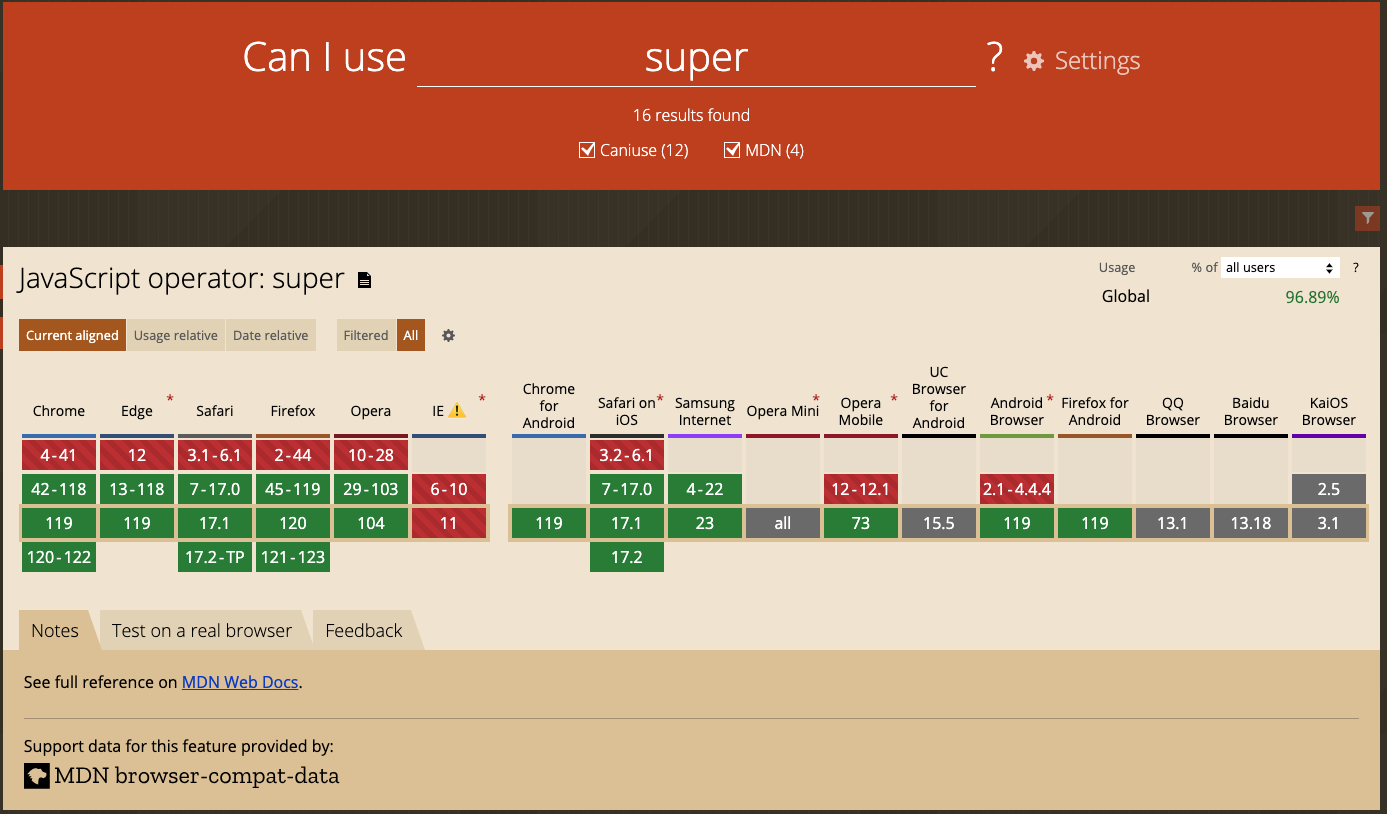
Task: Click Firefox version 121-123 cell
Action: (293, 557)
